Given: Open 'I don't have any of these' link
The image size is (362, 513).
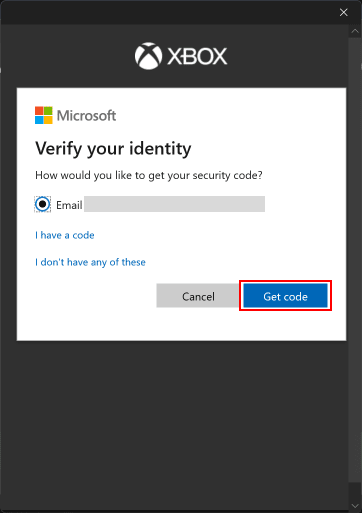Looking at the screenshot, I should pyautogui.click(x=90, y=262).
